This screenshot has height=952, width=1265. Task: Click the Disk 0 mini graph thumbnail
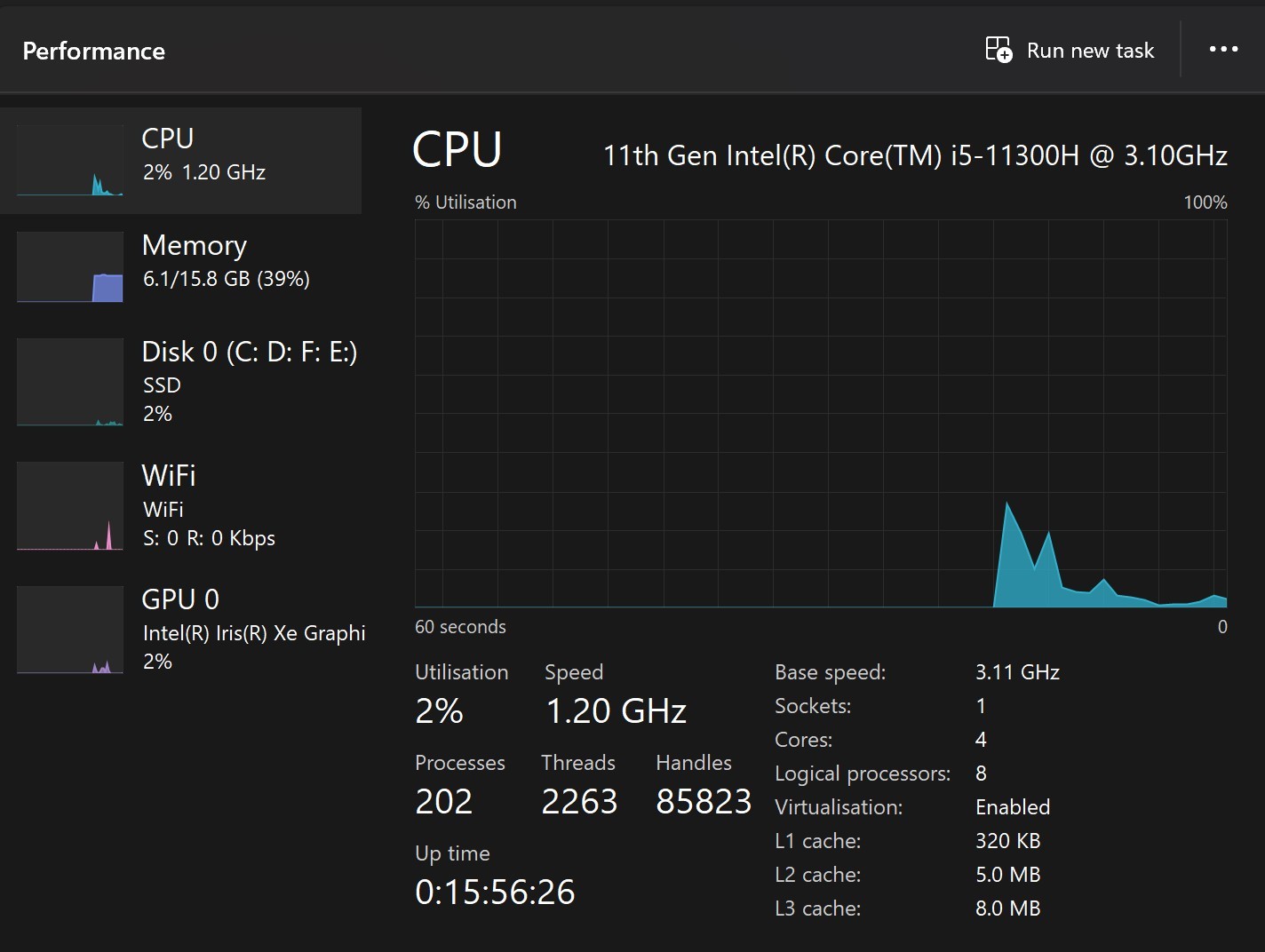(69, 382)
